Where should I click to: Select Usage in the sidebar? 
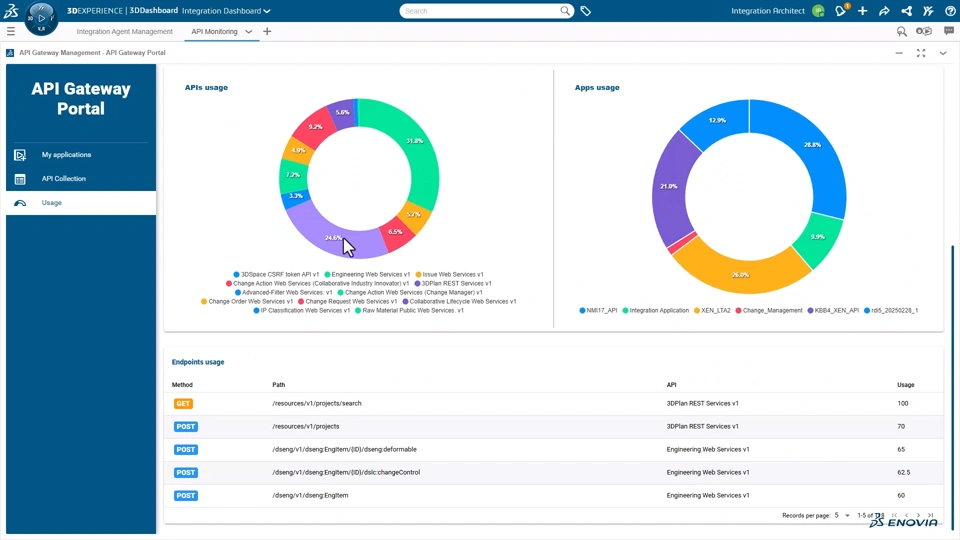click(x=81, y=203)
